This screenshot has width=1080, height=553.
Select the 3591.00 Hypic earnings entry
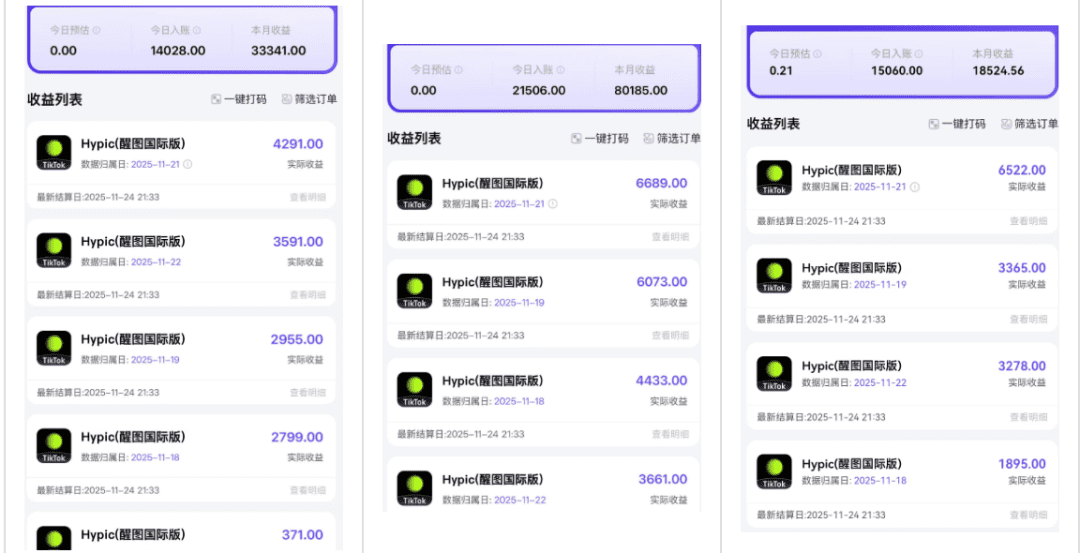point(180,250)
